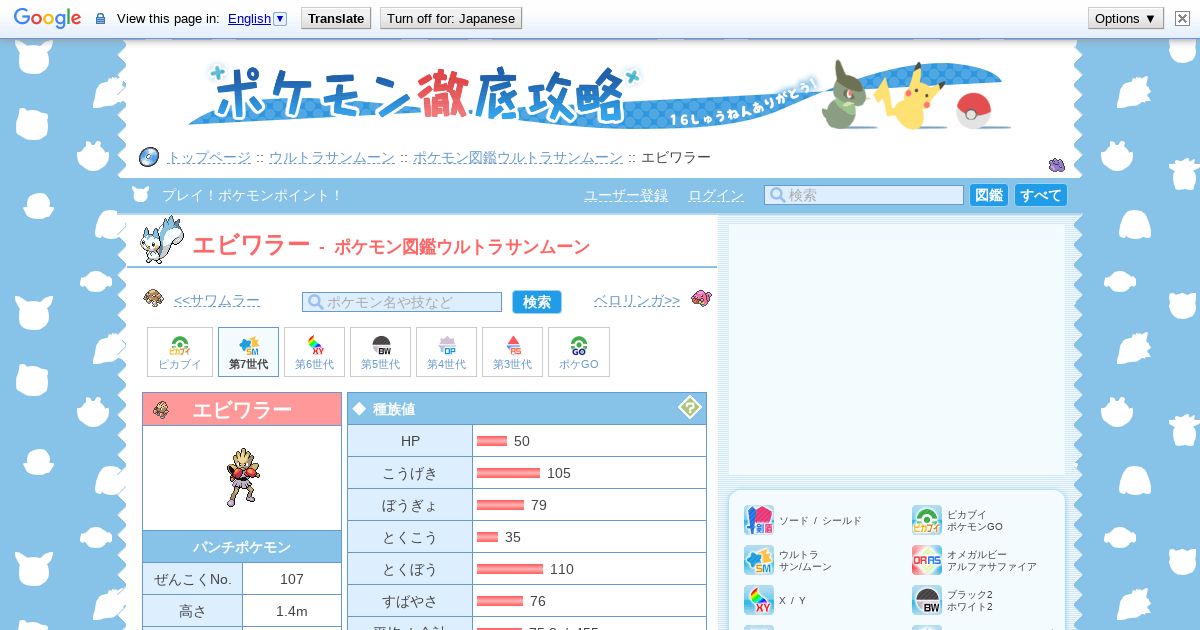The image size is (1200, 630).
Task: Click the purple Ditto icon
Action: 1056,165
